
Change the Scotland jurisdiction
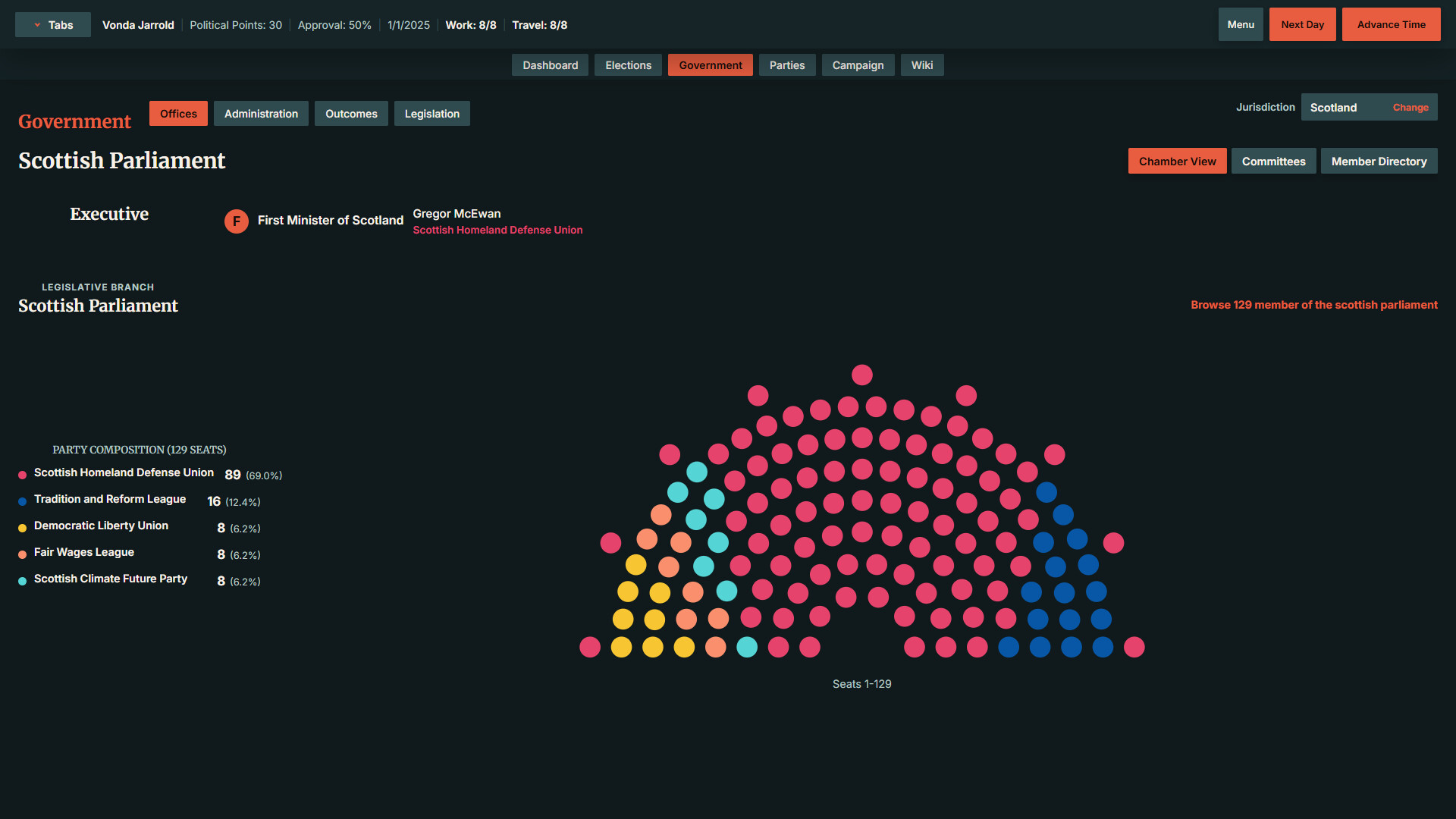pos(1410,108)
